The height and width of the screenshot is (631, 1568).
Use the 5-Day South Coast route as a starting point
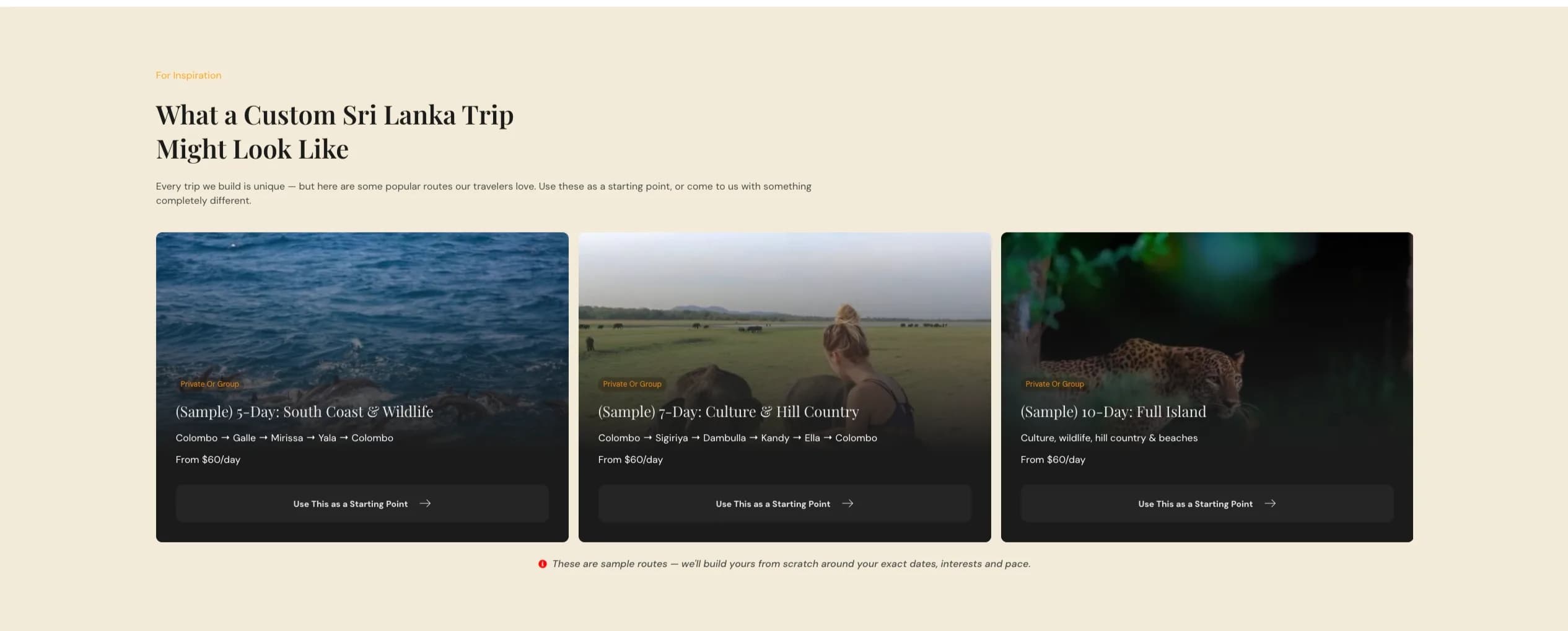point(362,503)
